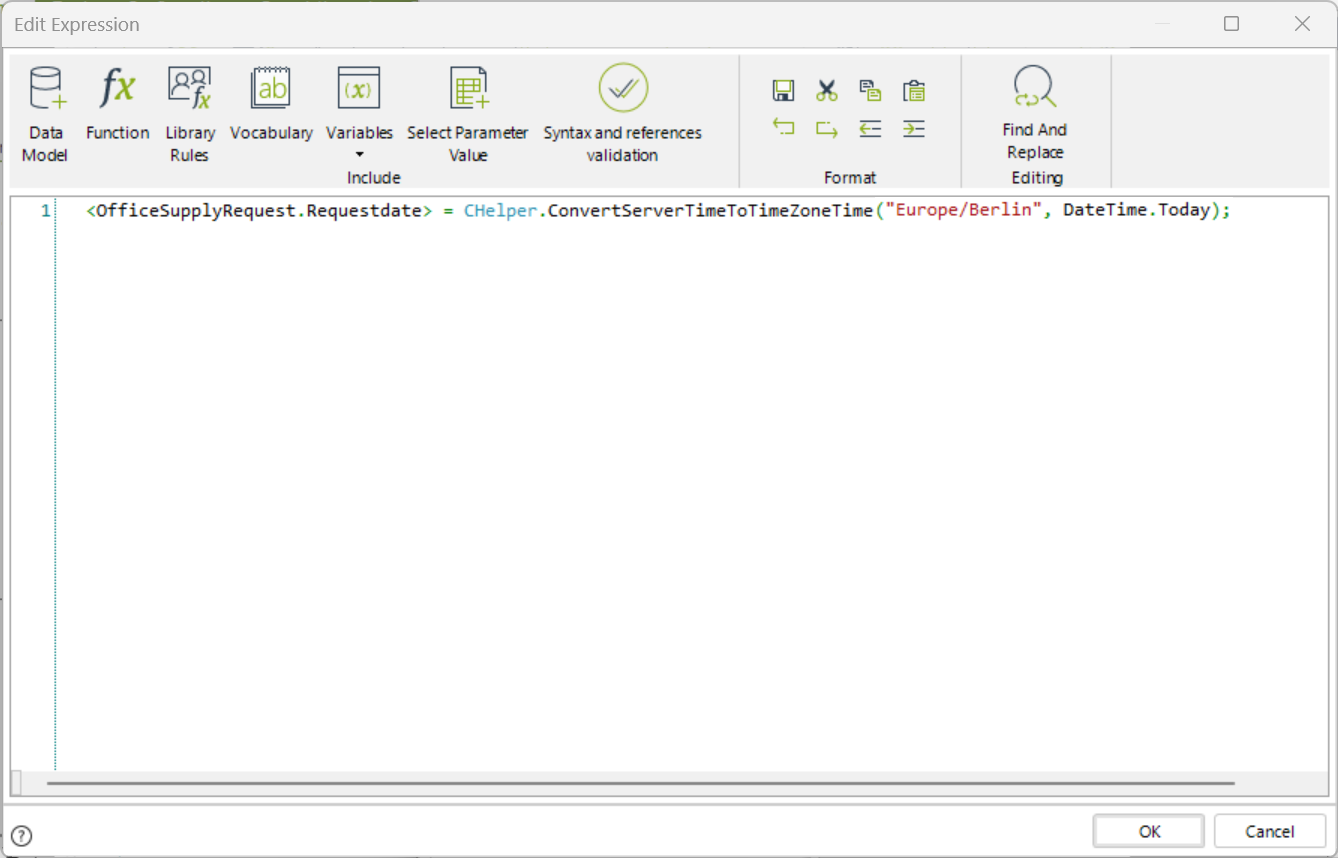Screen dimensions: 1338x858
Task: Open Library Rules
Action: [x=189, y=112]
